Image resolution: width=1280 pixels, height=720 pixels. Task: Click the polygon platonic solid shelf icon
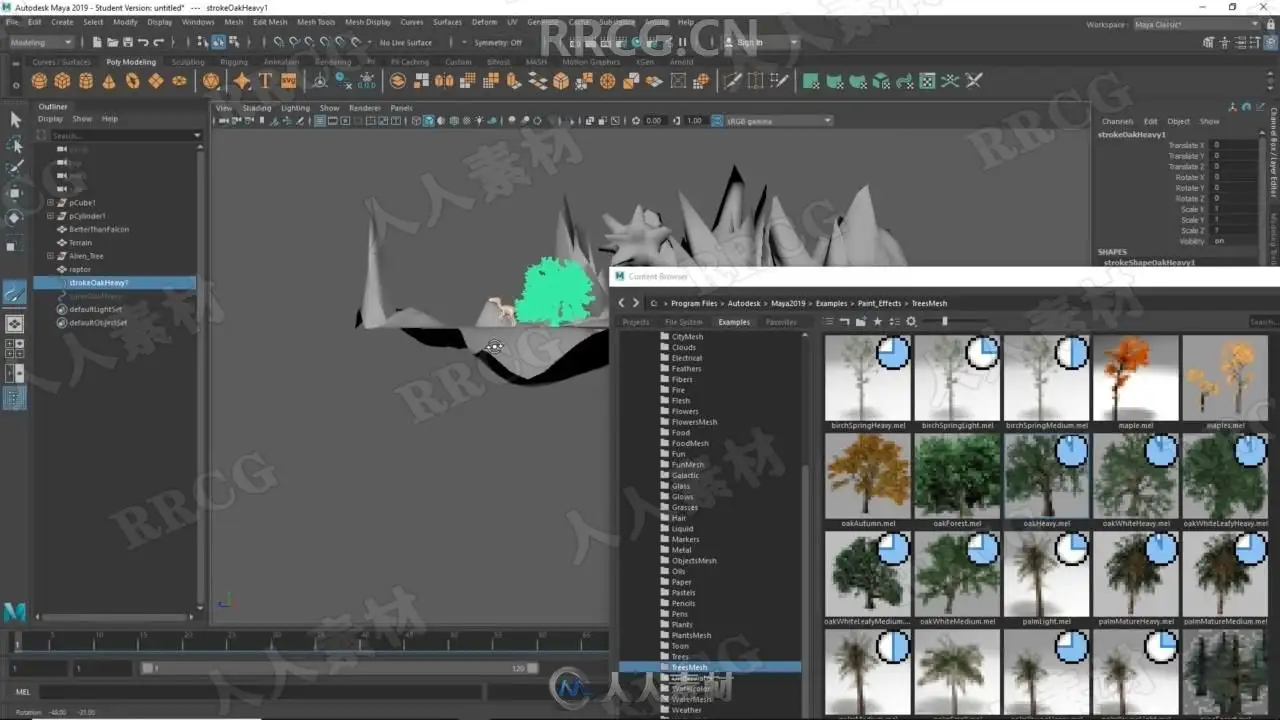211,81
